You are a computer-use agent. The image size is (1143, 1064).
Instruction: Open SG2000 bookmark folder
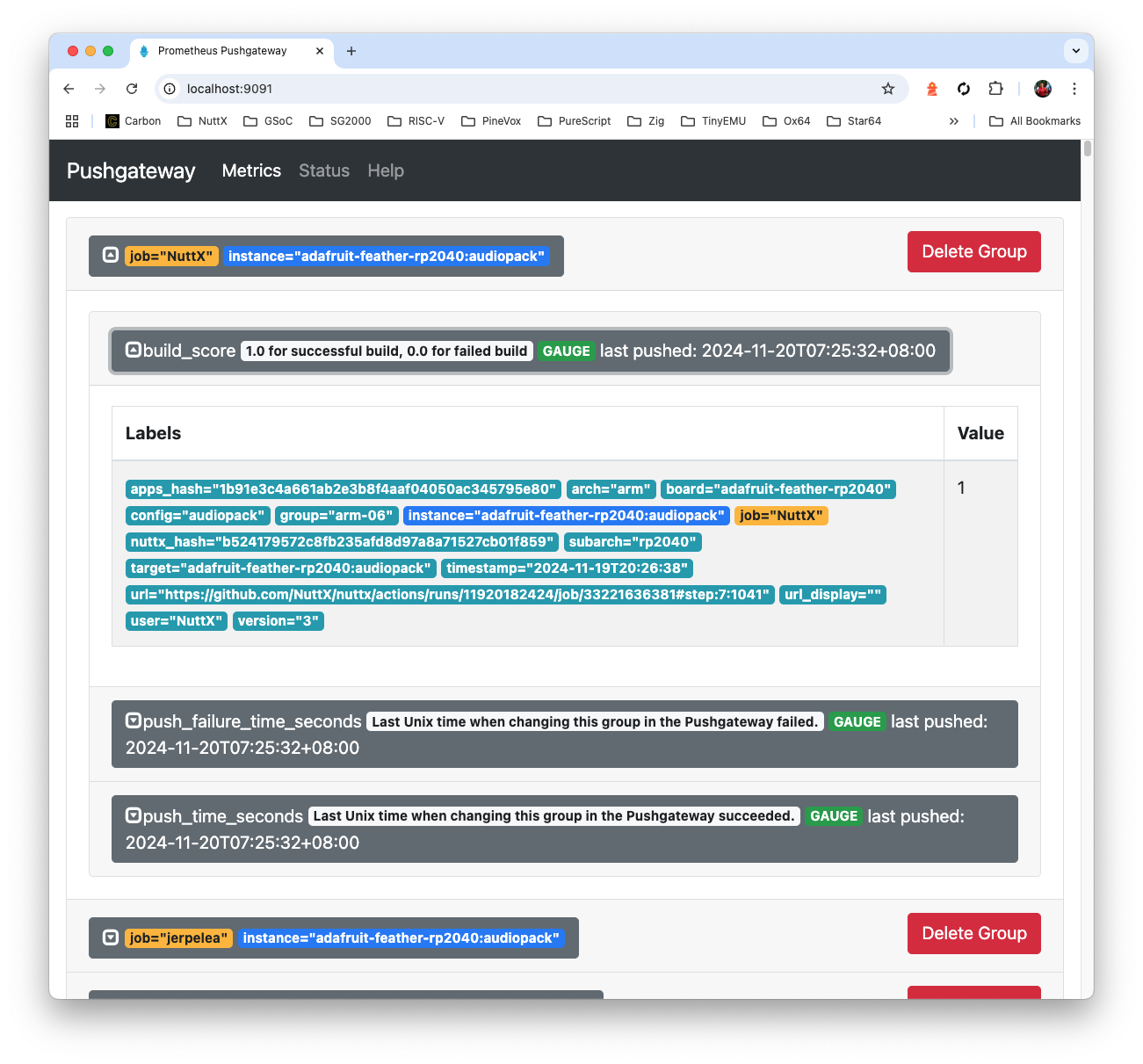tap(340, 121)
